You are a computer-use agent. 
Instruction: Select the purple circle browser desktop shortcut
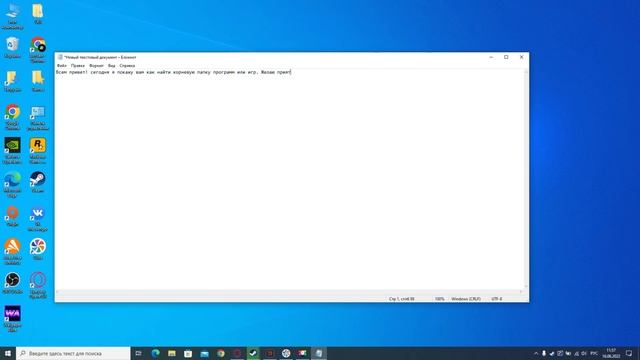click(x=38, y=286)
